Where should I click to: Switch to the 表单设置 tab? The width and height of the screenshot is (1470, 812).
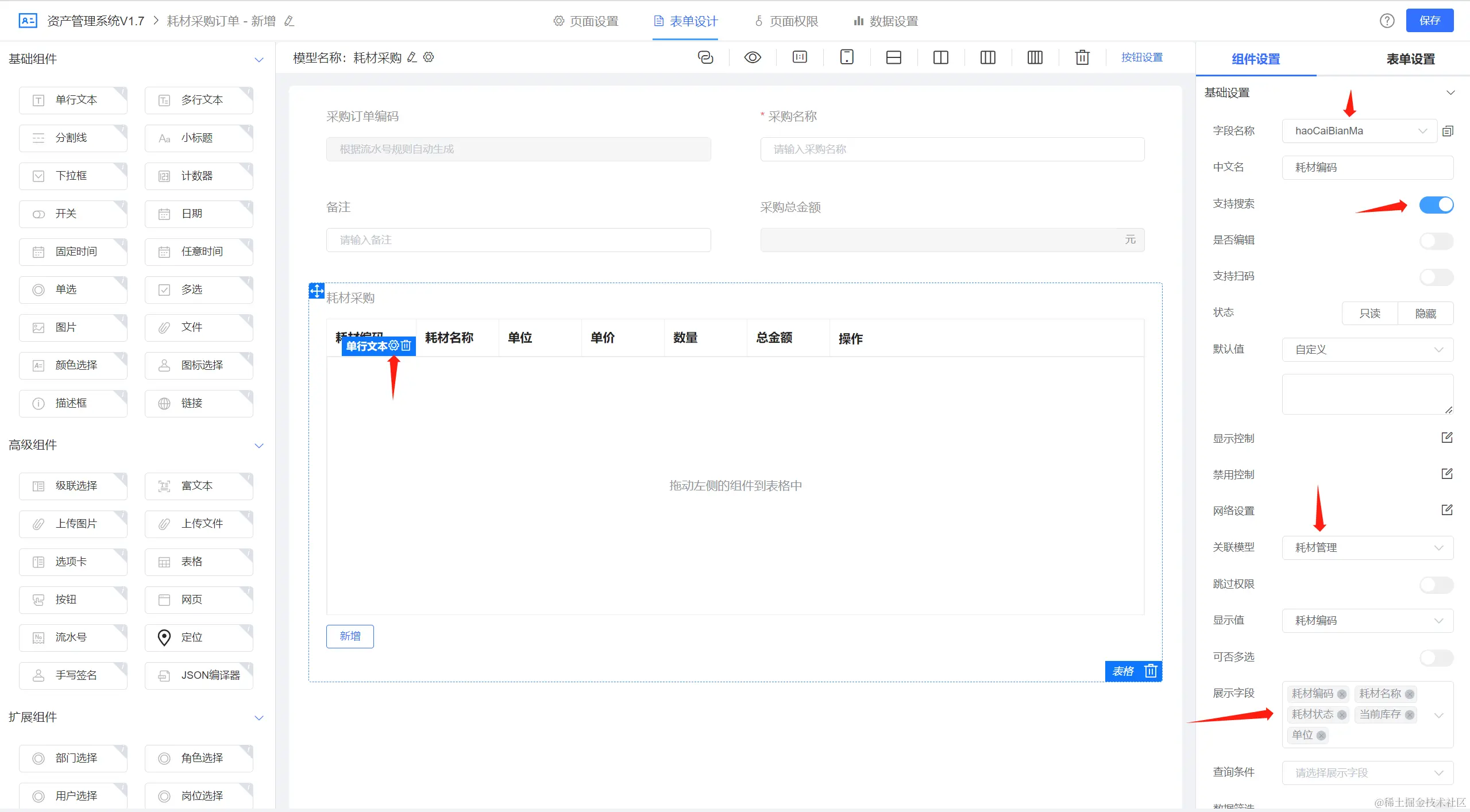coord(1410,59)
